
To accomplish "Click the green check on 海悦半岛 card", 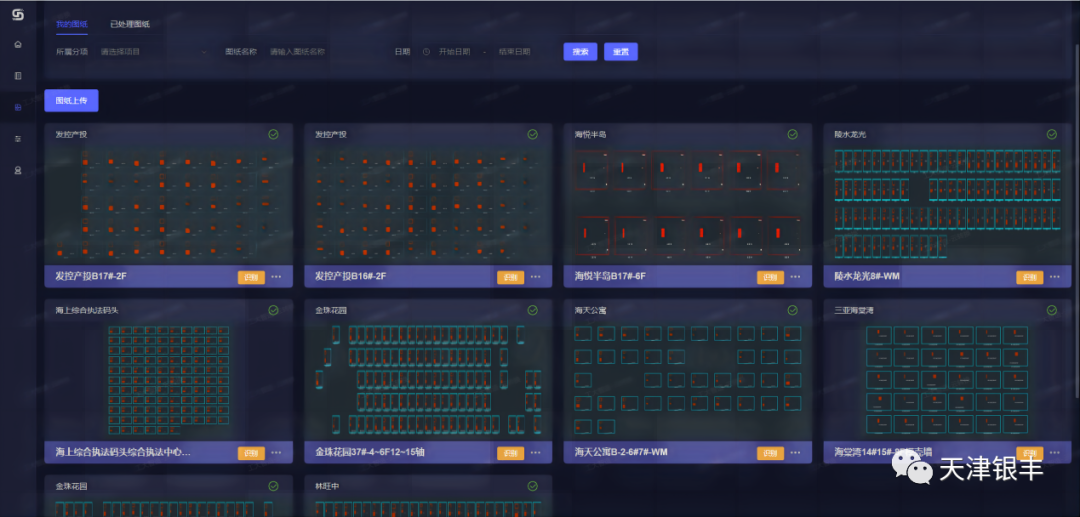I will pyautogui.click(x=792, y=134).
